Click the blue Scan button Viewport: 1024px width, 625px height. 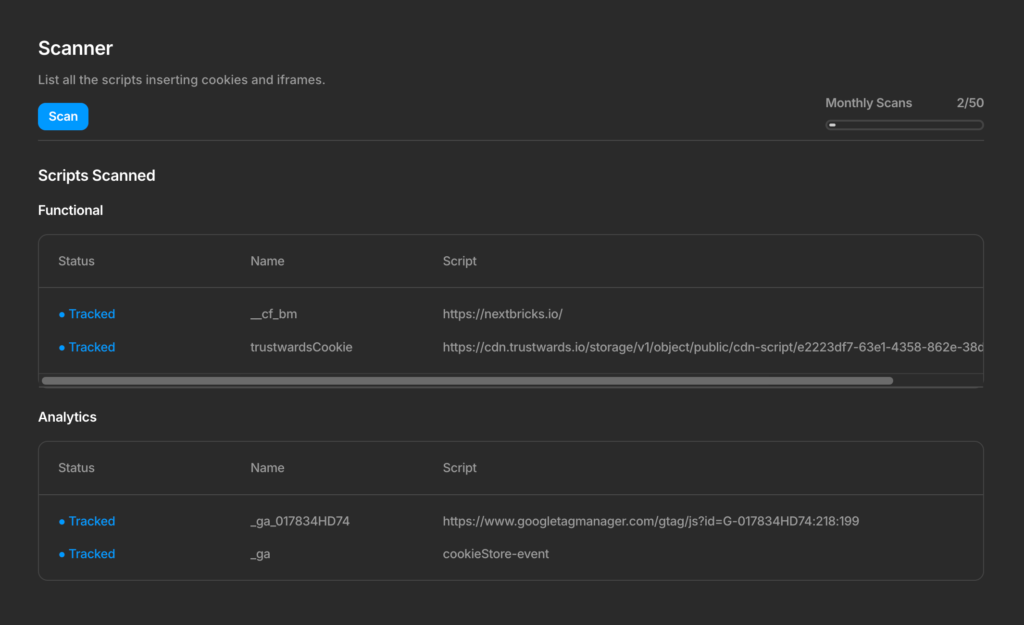click(63, 117)
